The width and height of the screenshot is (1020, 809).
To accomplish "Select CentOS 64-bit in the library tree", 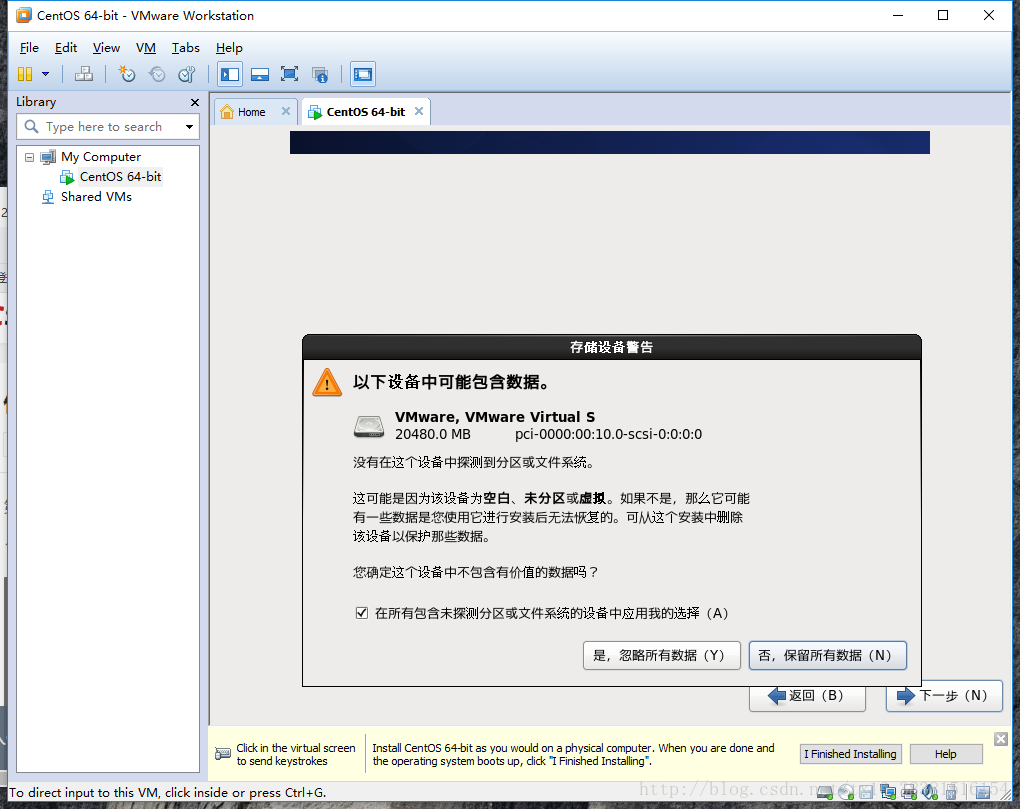I will point(120,177).
